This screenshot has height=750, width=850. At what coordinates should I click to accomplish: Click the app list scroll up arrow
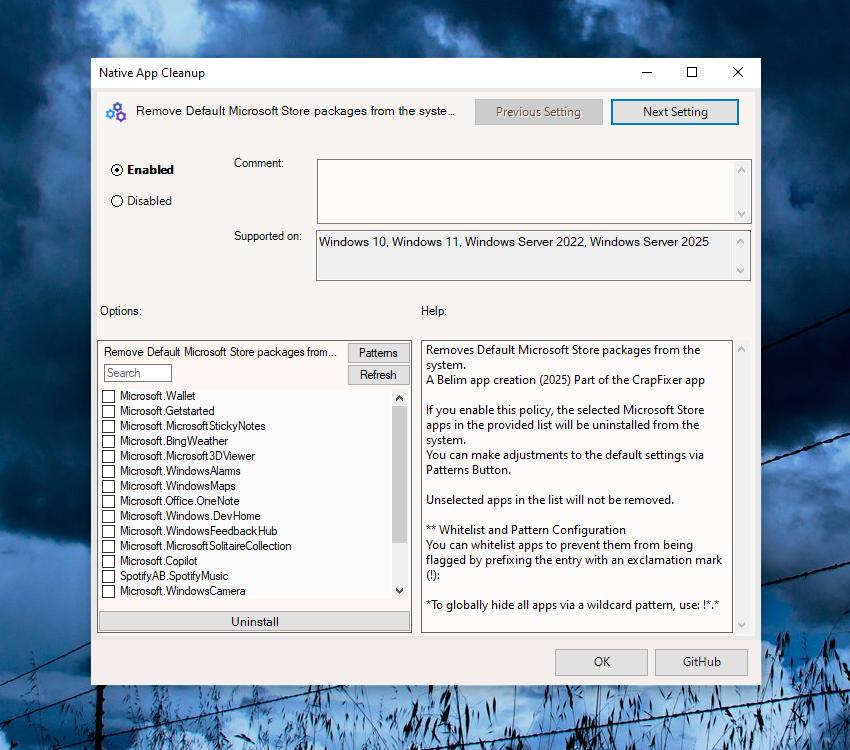point(400,398)
